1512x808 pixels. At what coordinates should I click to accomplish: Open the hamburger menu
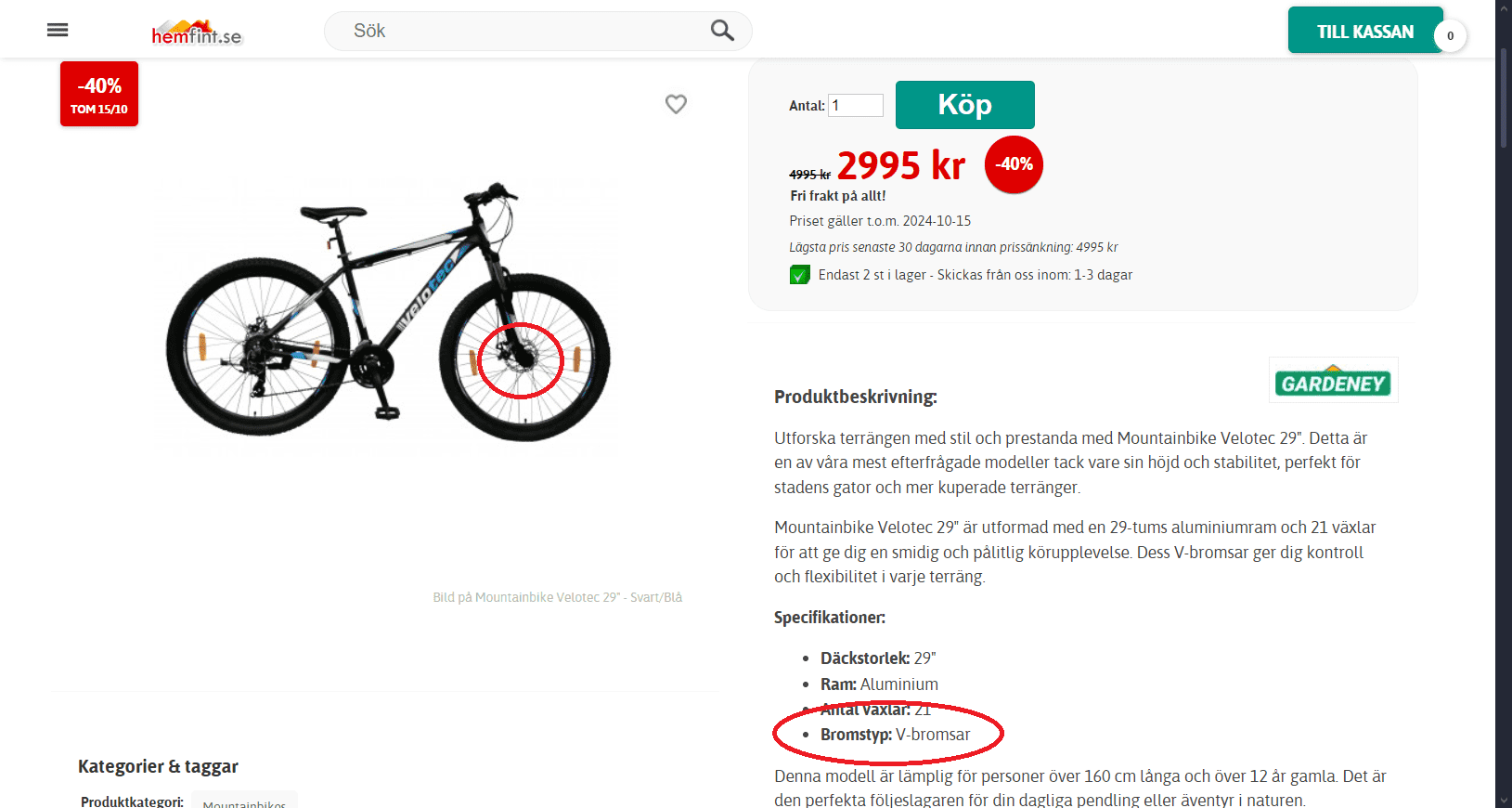pyautogui.click(x=58, y=30)
